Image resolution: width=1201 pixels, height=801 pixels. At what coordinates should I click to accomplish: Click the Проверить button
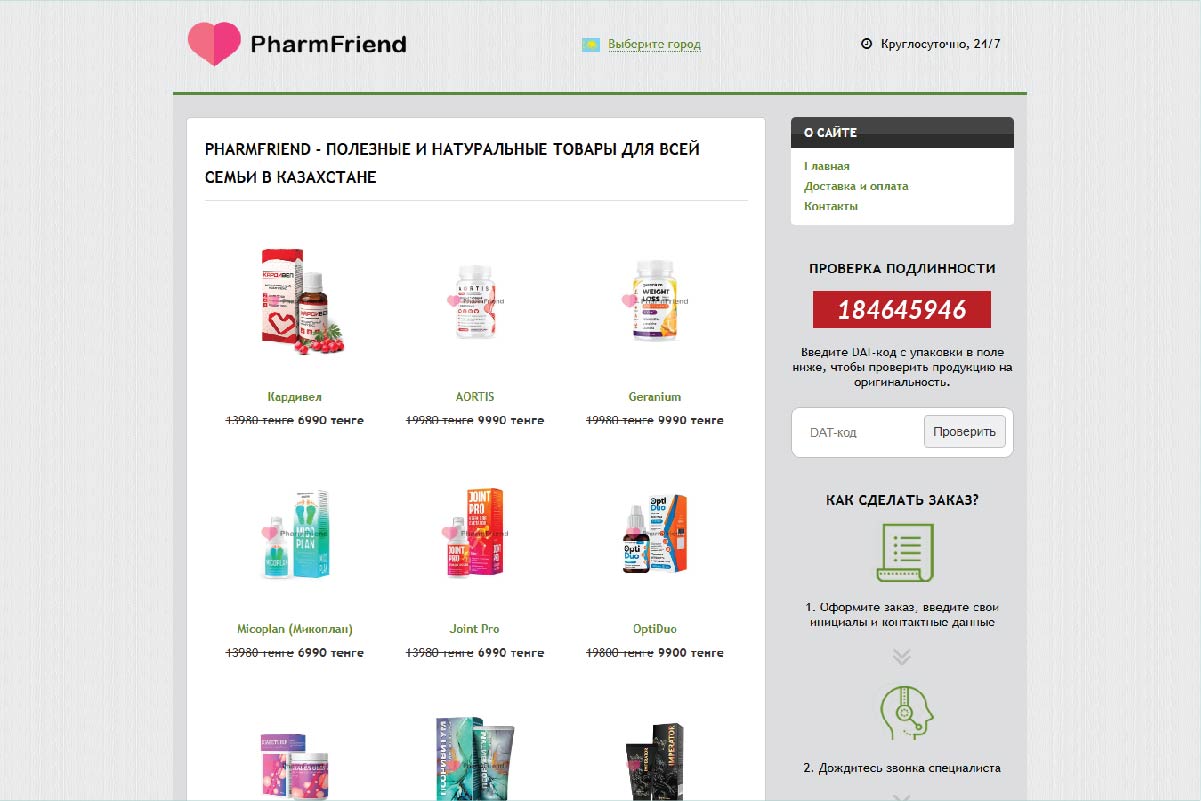964,432
